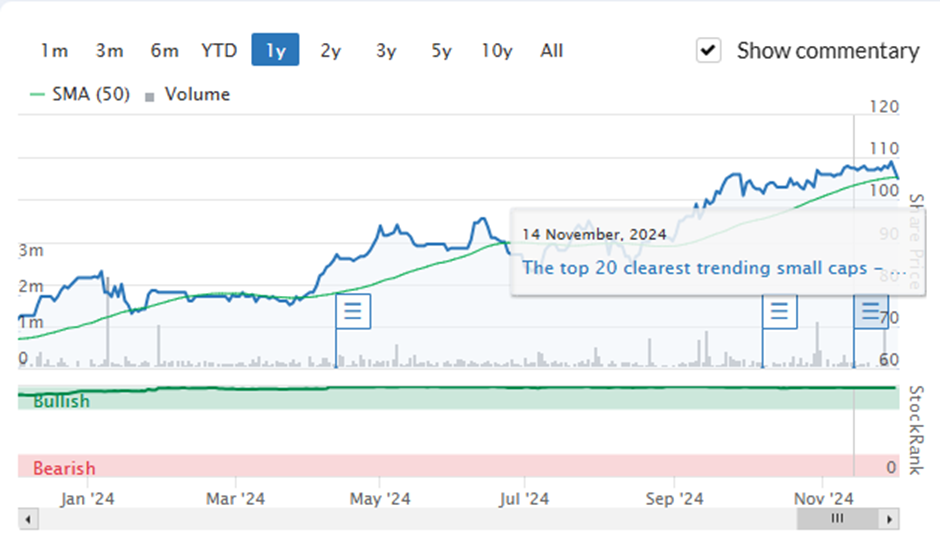Viewport: 940px width, 545px height.
Task: Click the 110 price axis label
Action: (884, 149)
